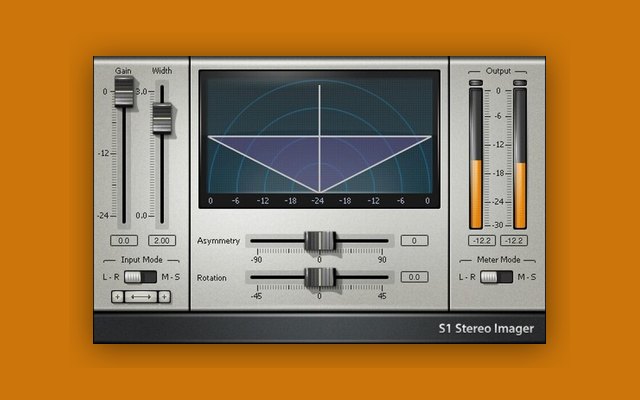This screenshot has width=640, height=400.
Task: Click the L-R label under Meter Mode
Action: (x=467, y=277)
